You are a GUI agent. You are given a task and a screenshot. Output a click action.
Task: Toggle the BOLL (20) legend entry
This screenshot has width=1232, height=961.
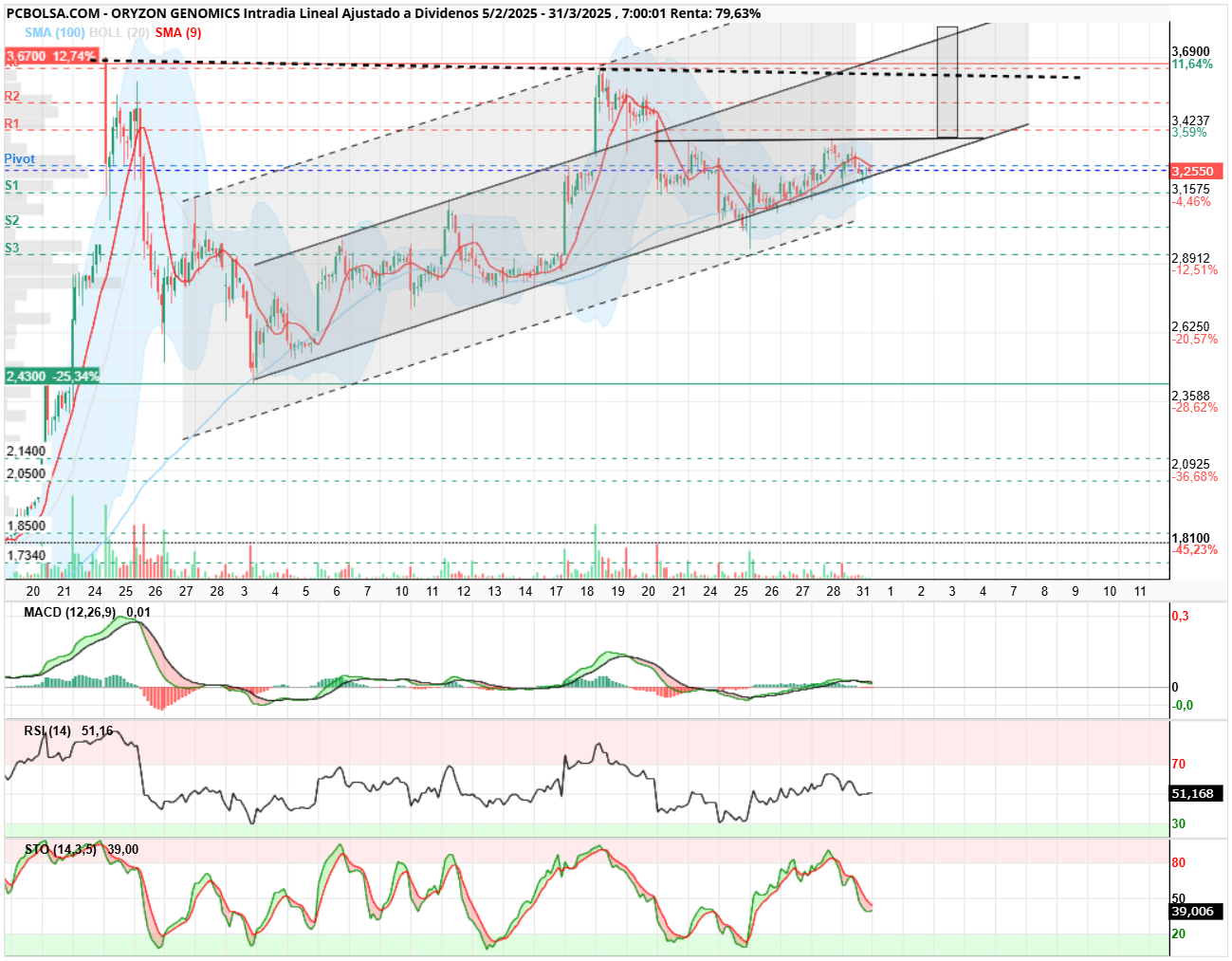[120, 32]
